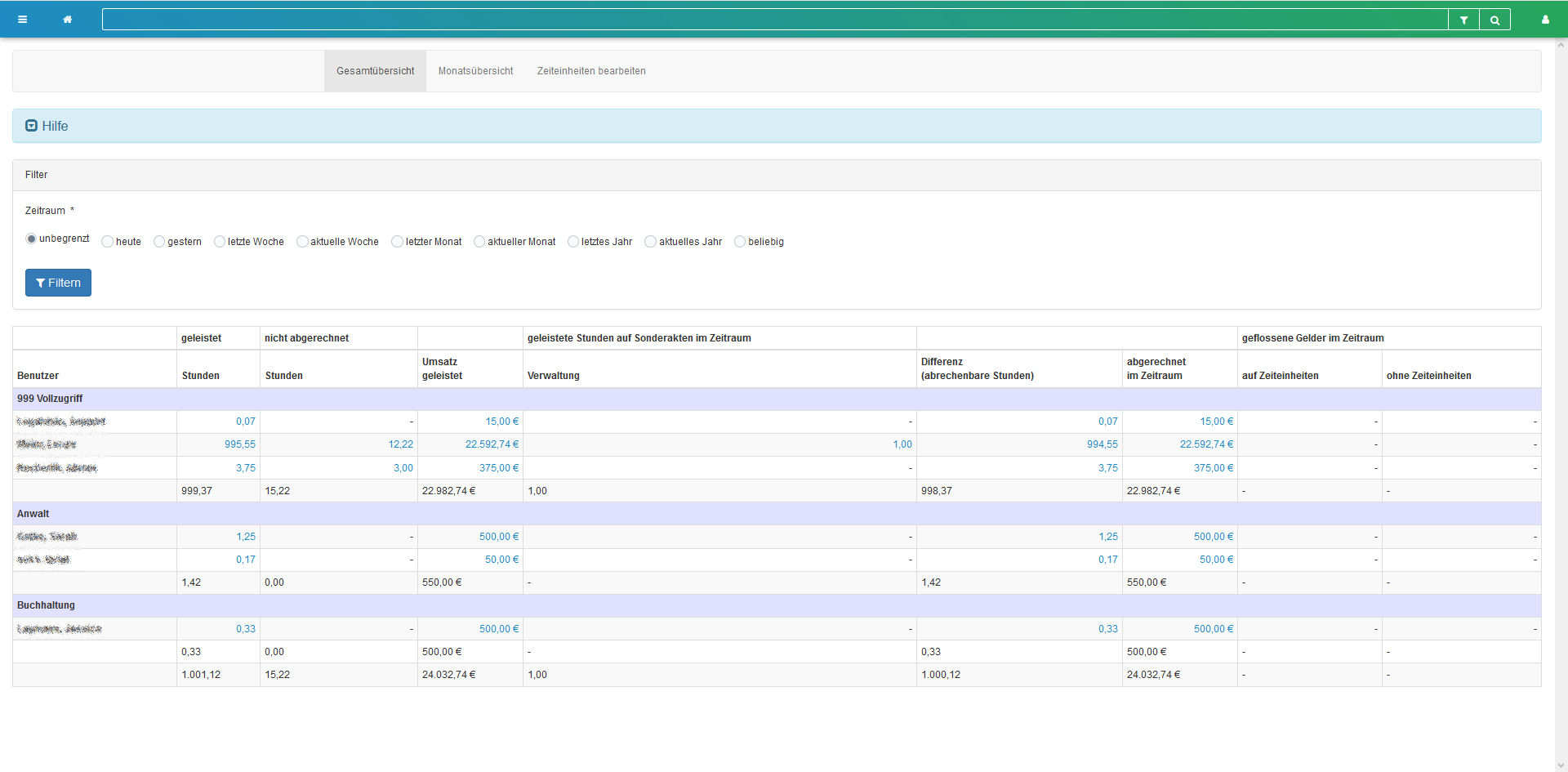Screen dimensions: 1568x772
Task: Click into the top search field
Action: click(x=774, y=20)
